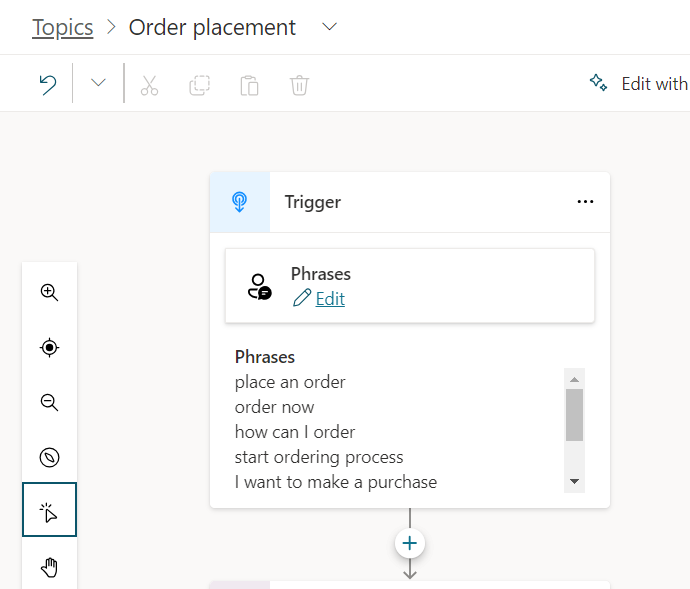690x589 pixels.
Task: Click the Cut scissors icon
Action: pos(150,85)
